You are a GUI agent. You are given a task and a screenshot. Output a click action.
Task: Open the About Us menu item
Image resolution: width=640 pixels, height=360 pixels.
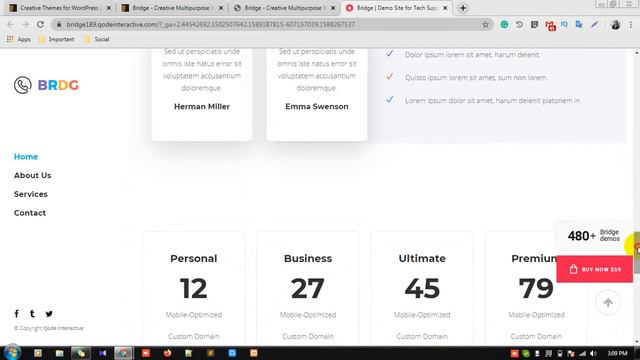click(x=33, y=176)
